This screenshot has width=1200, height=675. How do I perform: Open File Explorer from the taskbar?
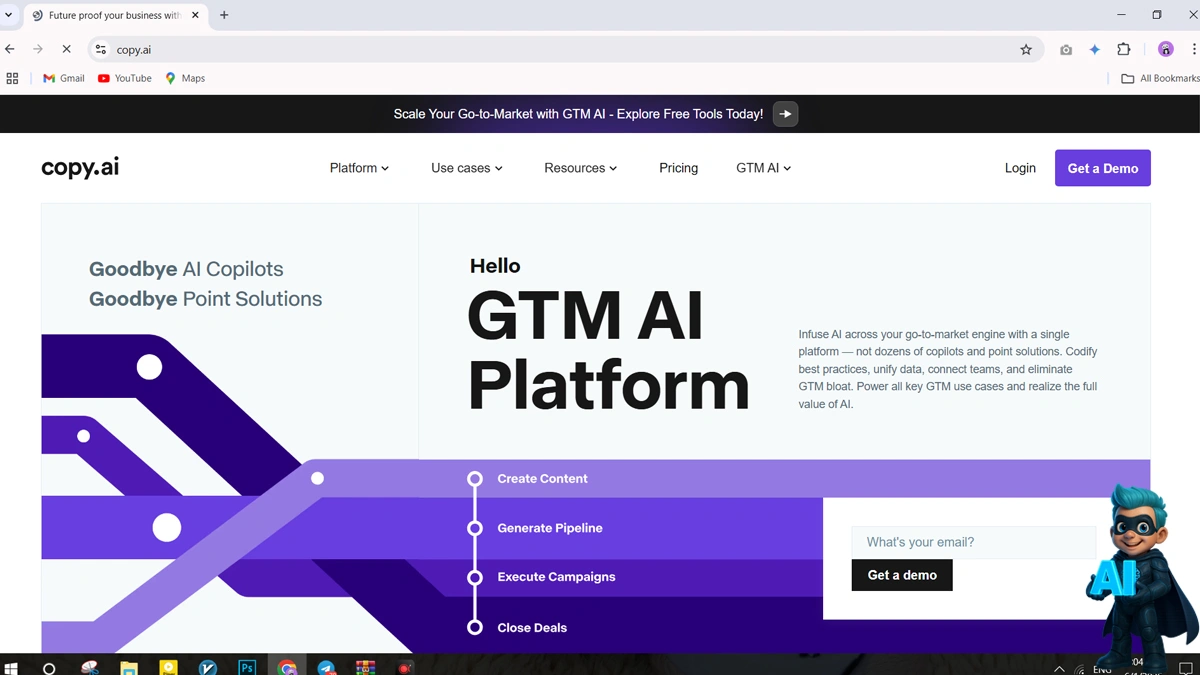(x=129, y=667)
